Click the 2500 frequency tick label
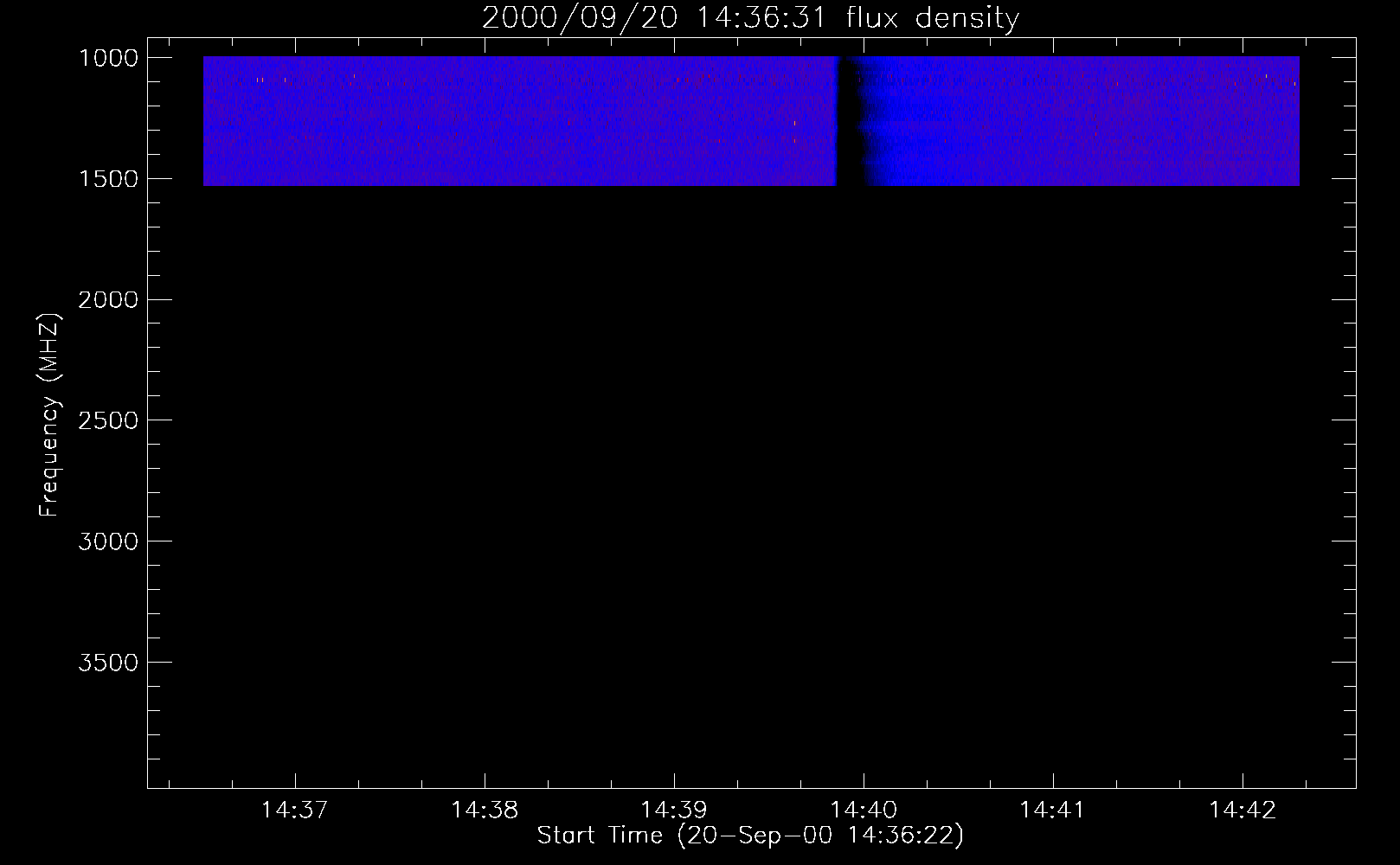1400x865 pixels. click(x=108, y=420)
